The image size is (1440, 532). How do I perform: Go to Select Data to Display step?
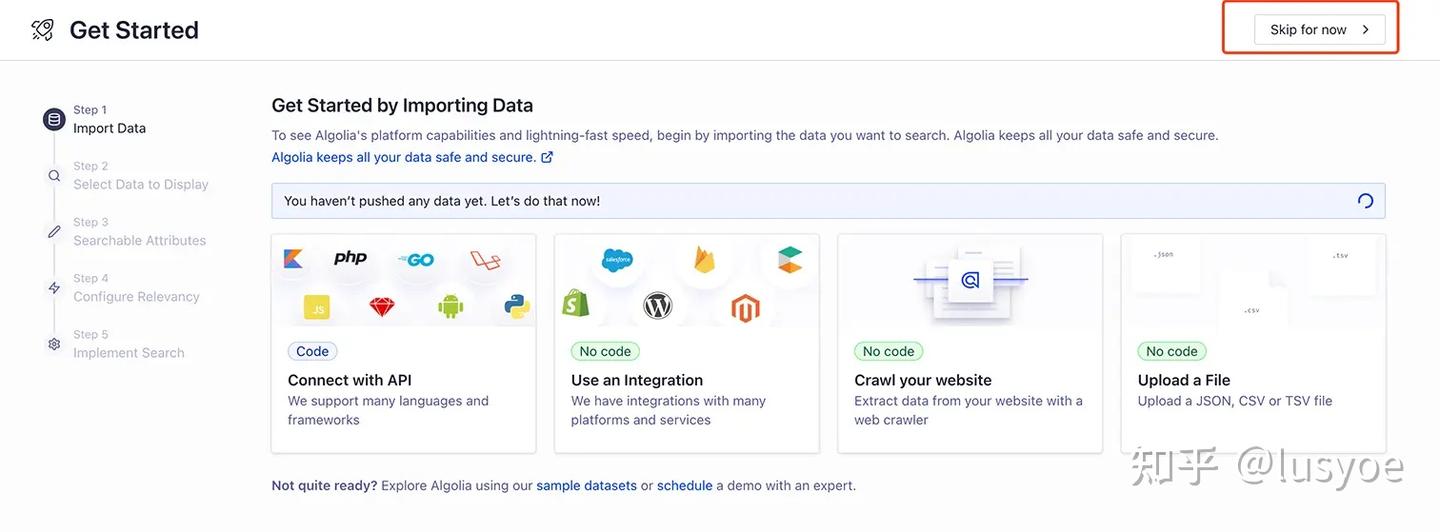[140, 184]
